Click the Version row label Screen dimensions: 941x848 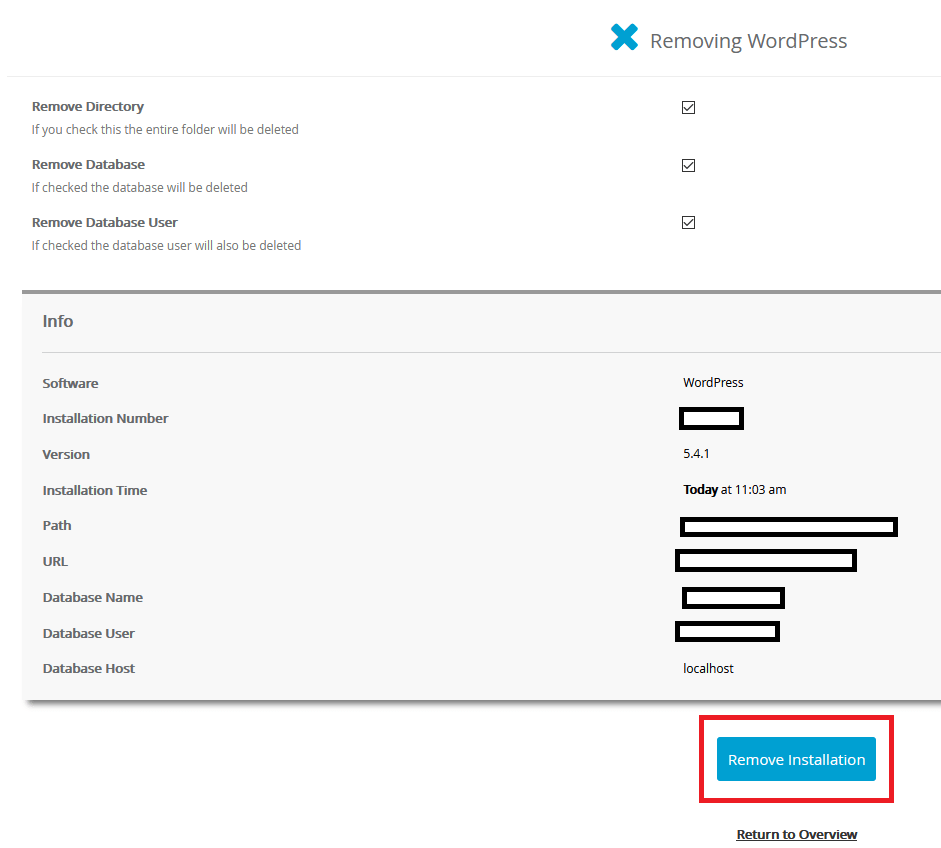pos(66,454)
